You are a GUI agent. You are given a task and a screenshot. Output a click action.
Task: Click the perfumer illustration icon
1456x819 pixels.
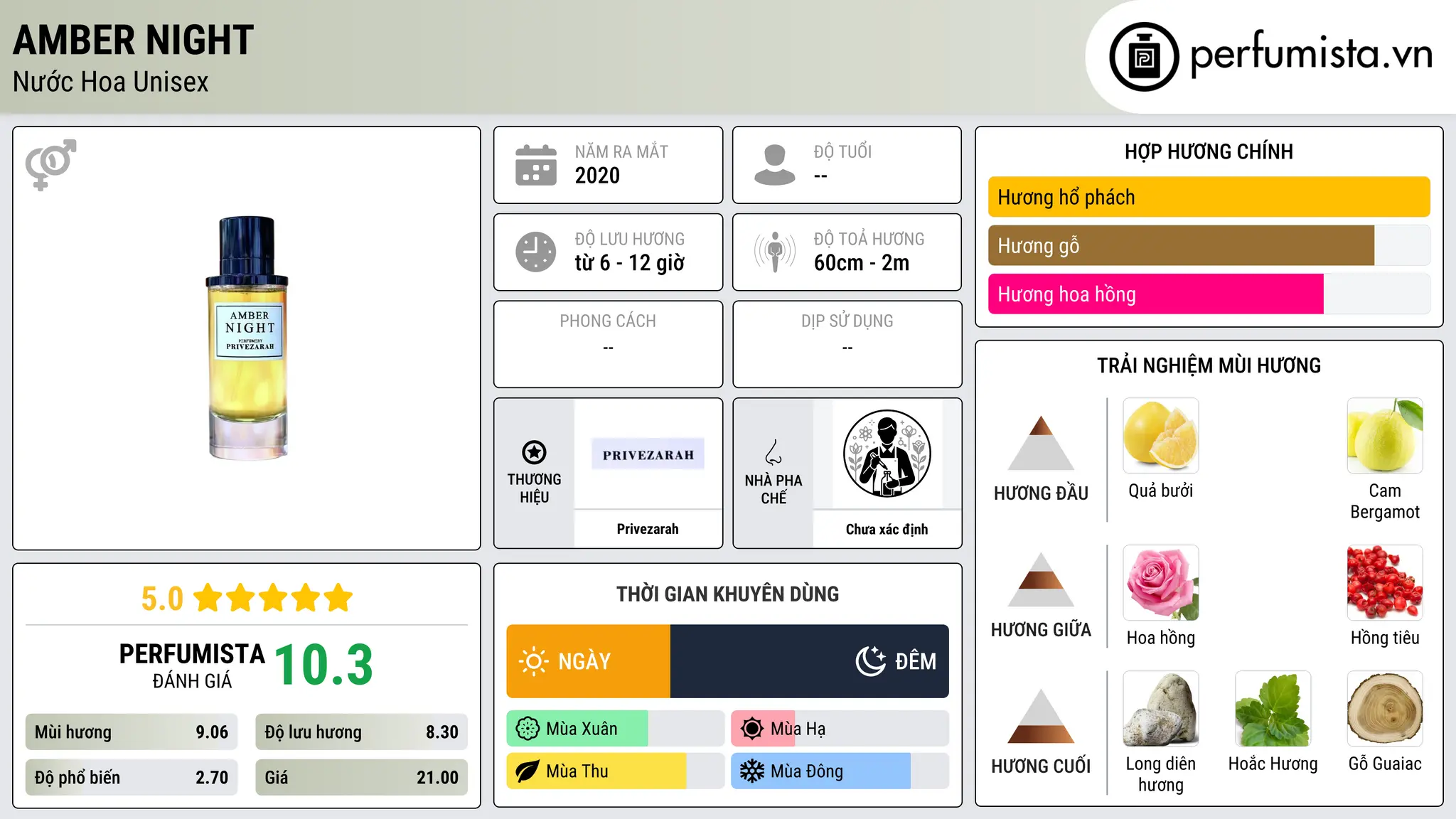[887, 454]
